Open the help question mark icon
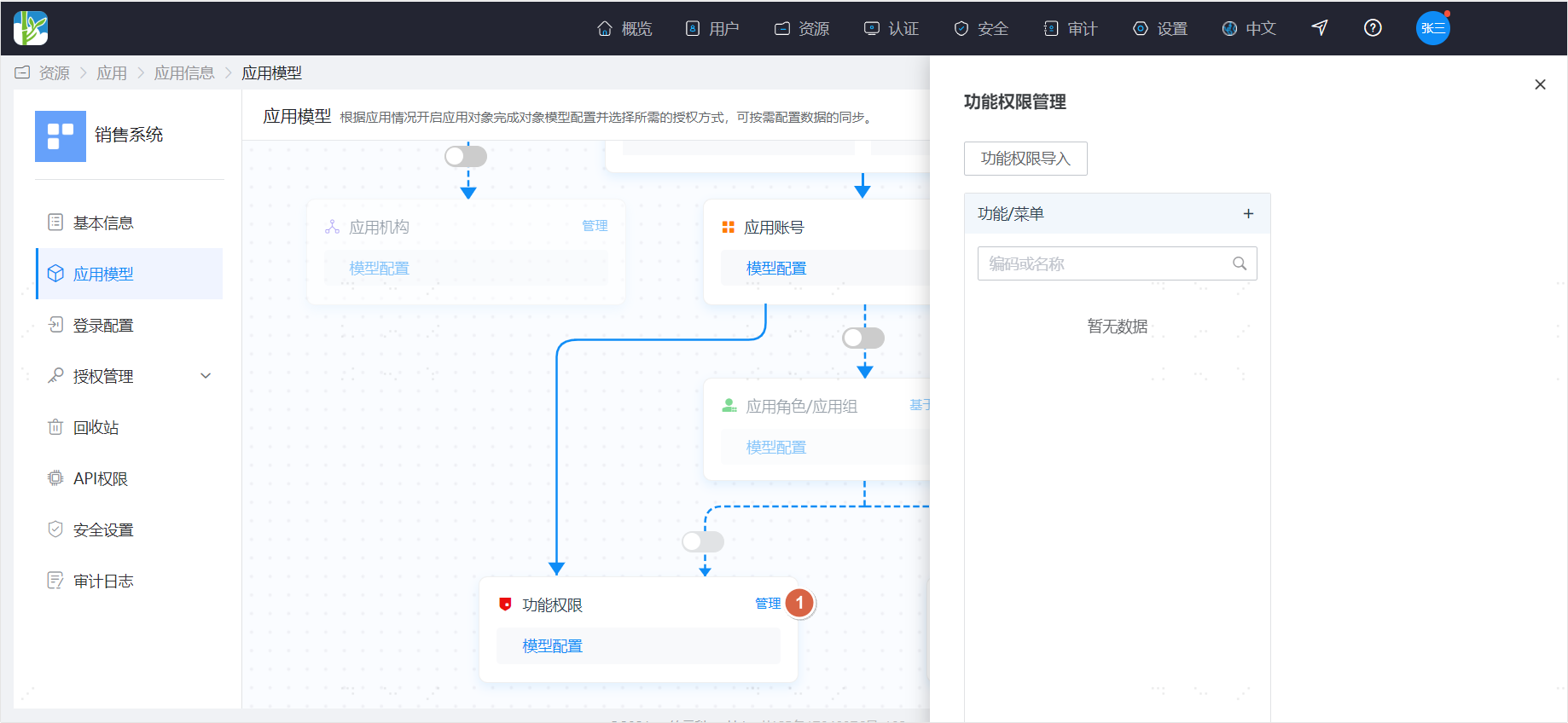Viewport: 1568px width, 723px height. (1373, 28)
